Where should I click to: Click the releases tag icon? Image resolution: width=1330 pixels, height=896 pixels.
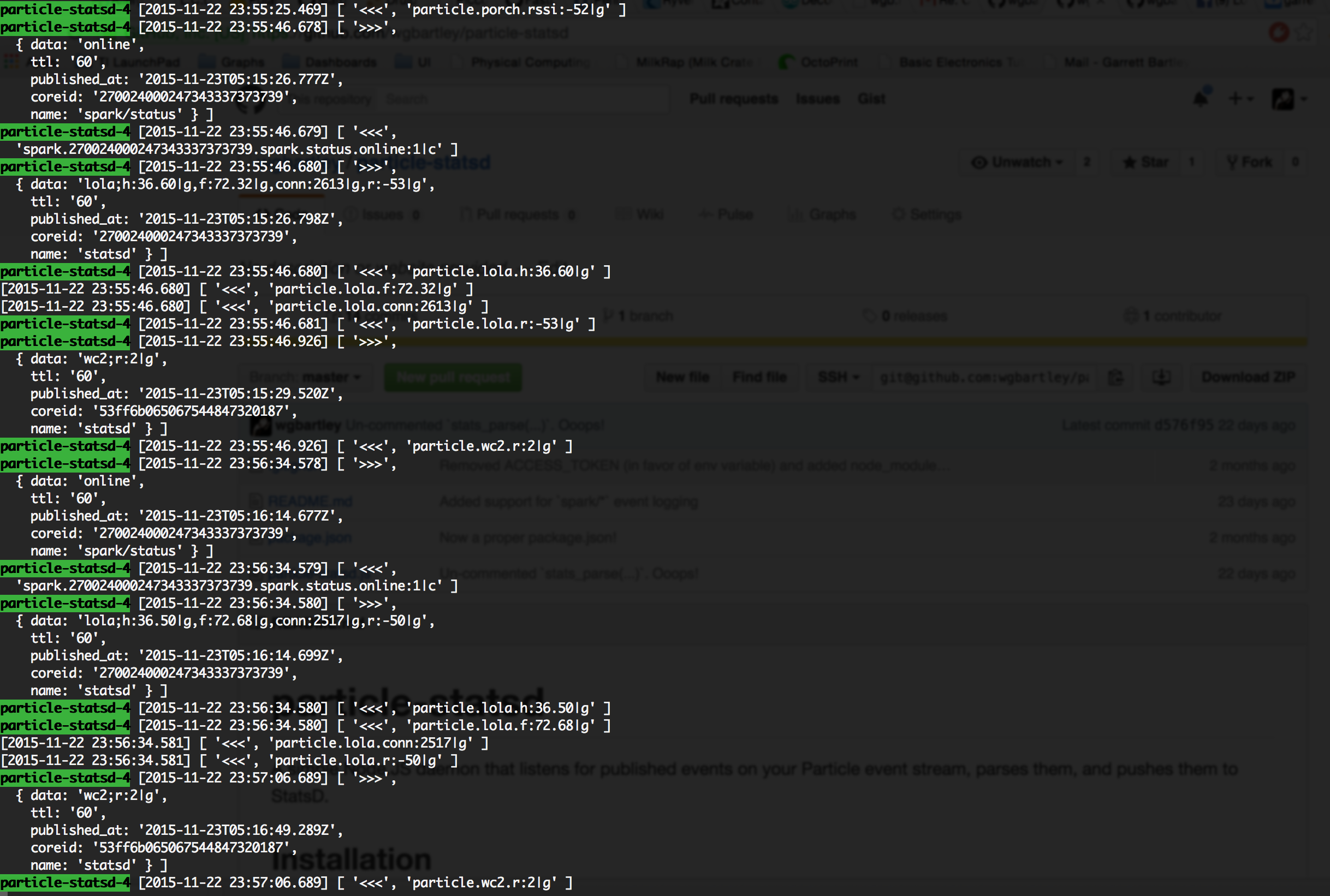[x=869, y=315]
